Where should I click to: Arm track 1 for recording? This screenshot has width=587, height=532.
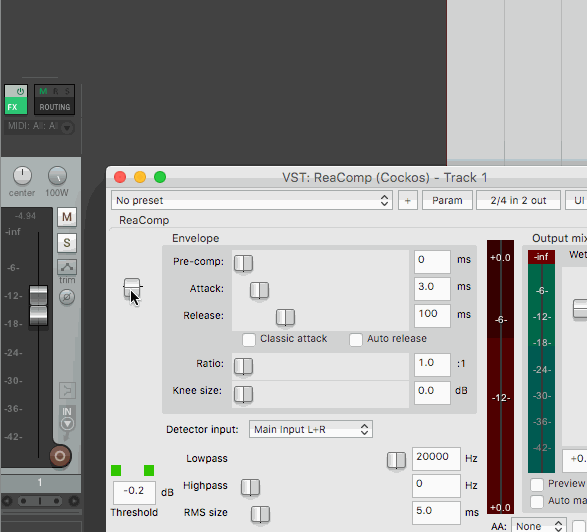click(x=60, y=456)
